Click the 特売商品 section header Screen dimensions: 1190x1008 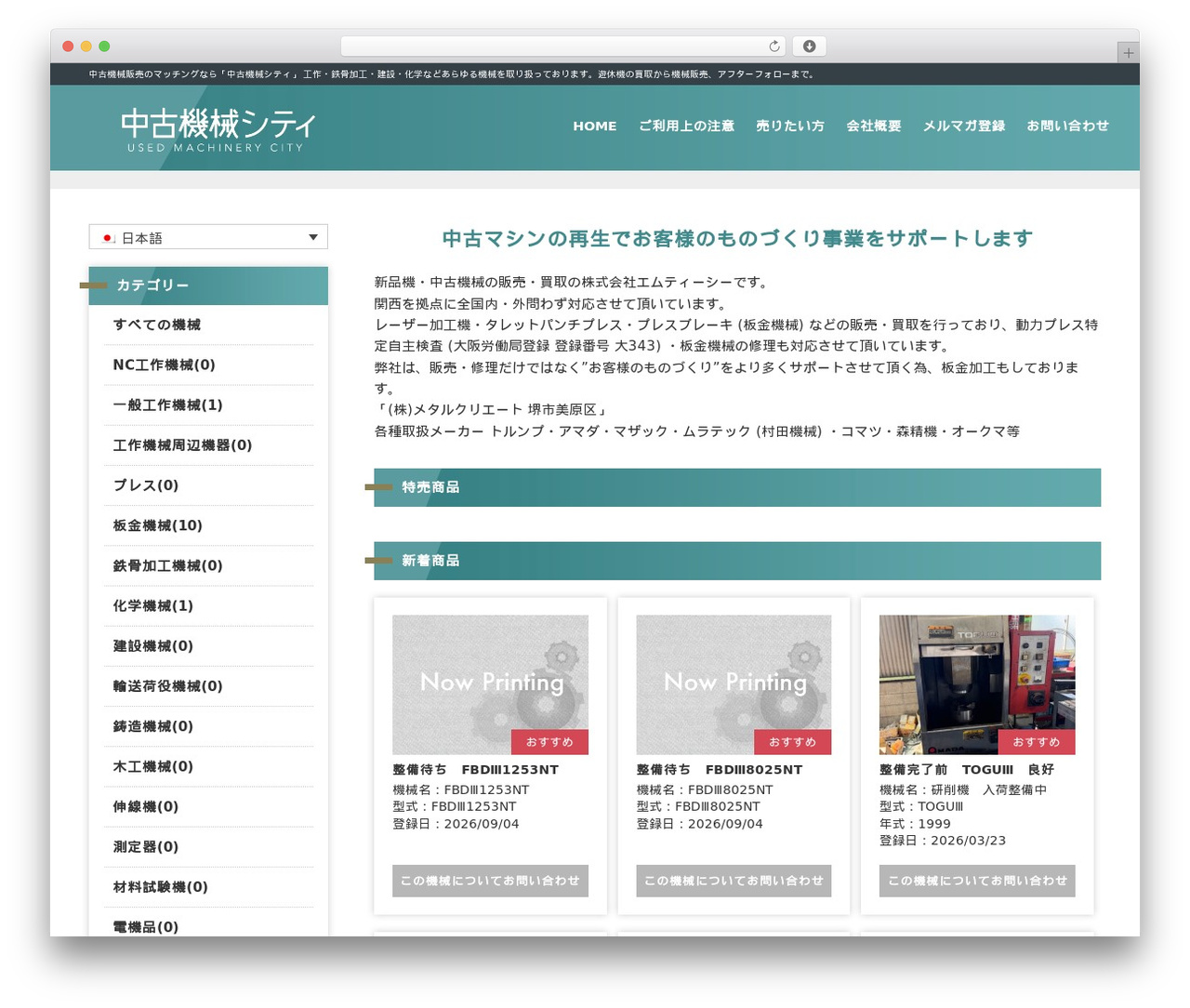(x=737, y=487)
